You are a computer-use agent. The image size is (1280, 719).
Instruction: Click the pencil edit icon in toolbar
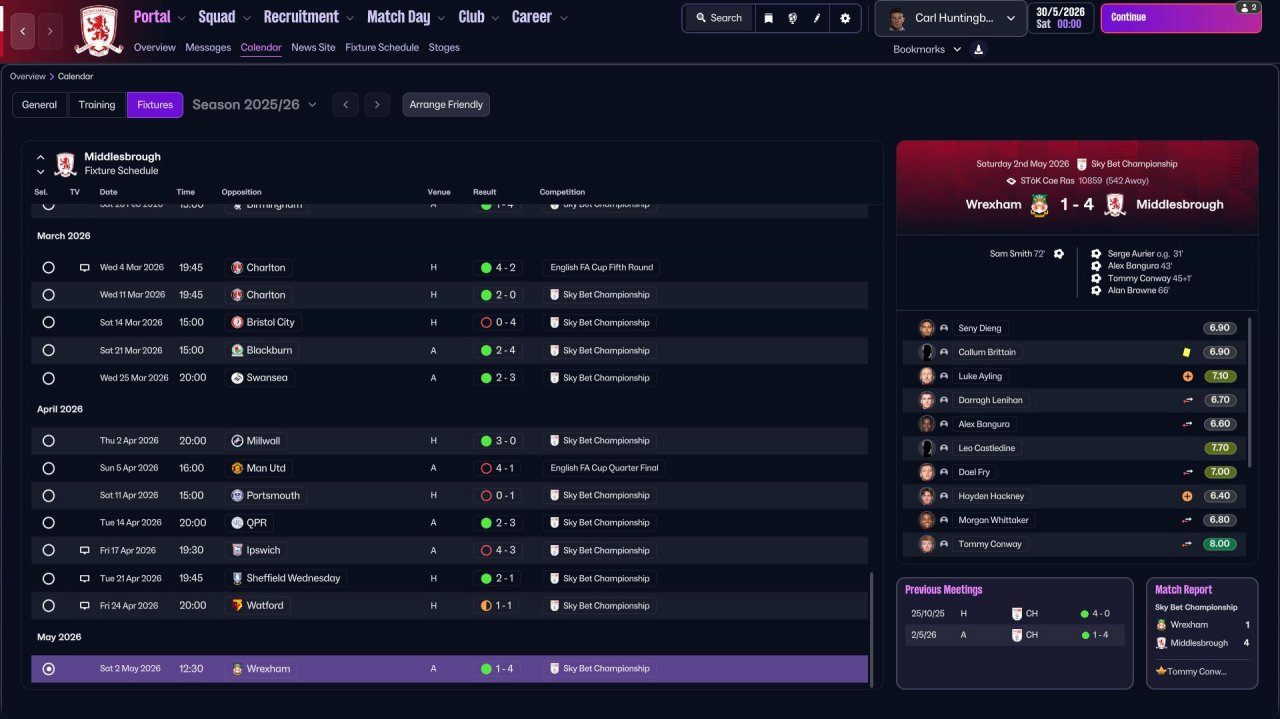817,18
